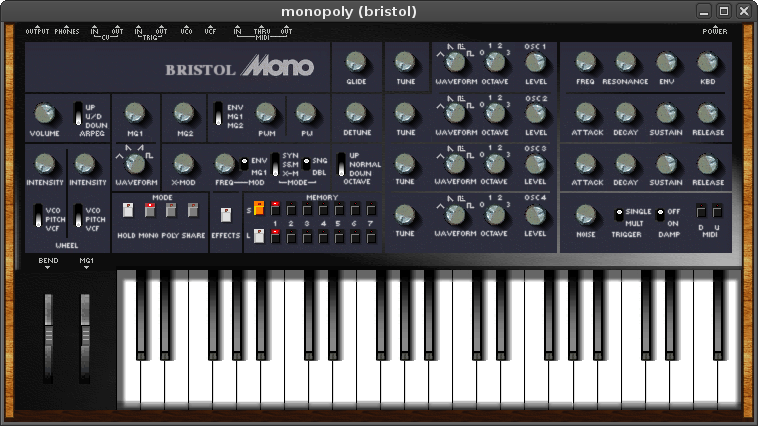Click the MG2 frequency knob
The height and width of the screenshot is (426, 758).
(184, 113)
